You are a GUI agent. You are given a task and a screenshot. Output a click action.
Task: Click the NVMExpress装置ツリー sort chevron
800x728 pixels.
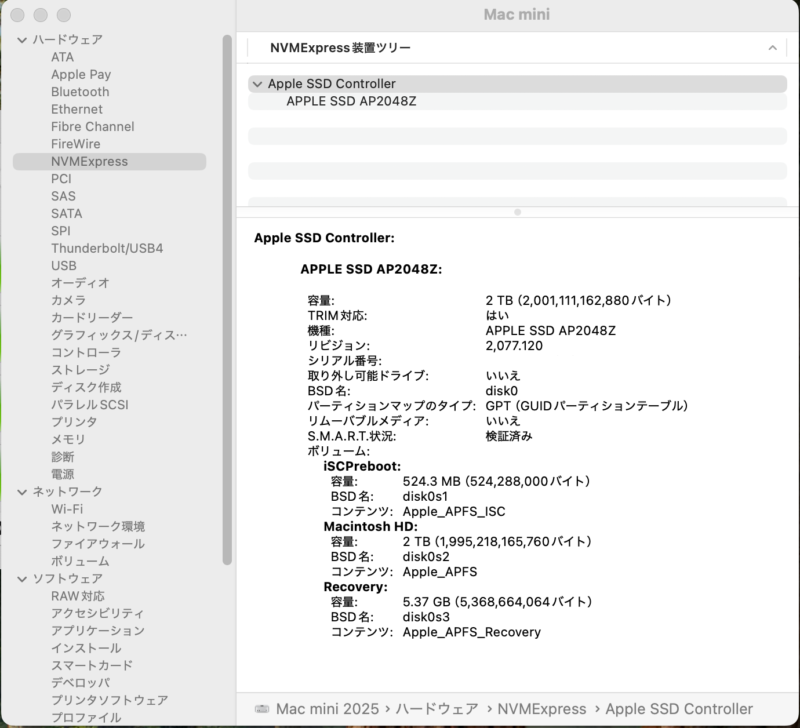point(772,48)
